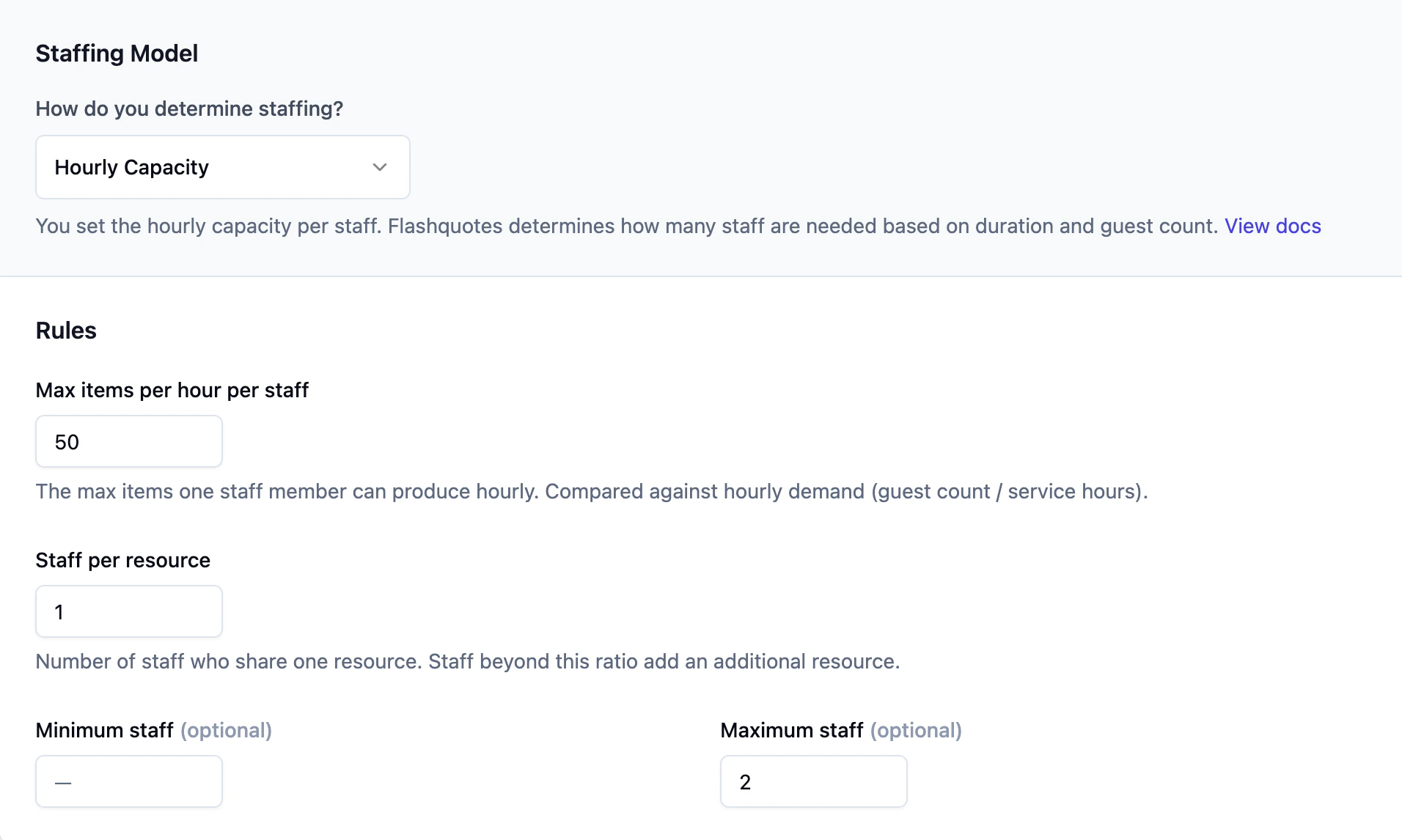Screen dimensions: 1402x840
Task: Open the staffing determination dropdown
Action: [222, 167]
